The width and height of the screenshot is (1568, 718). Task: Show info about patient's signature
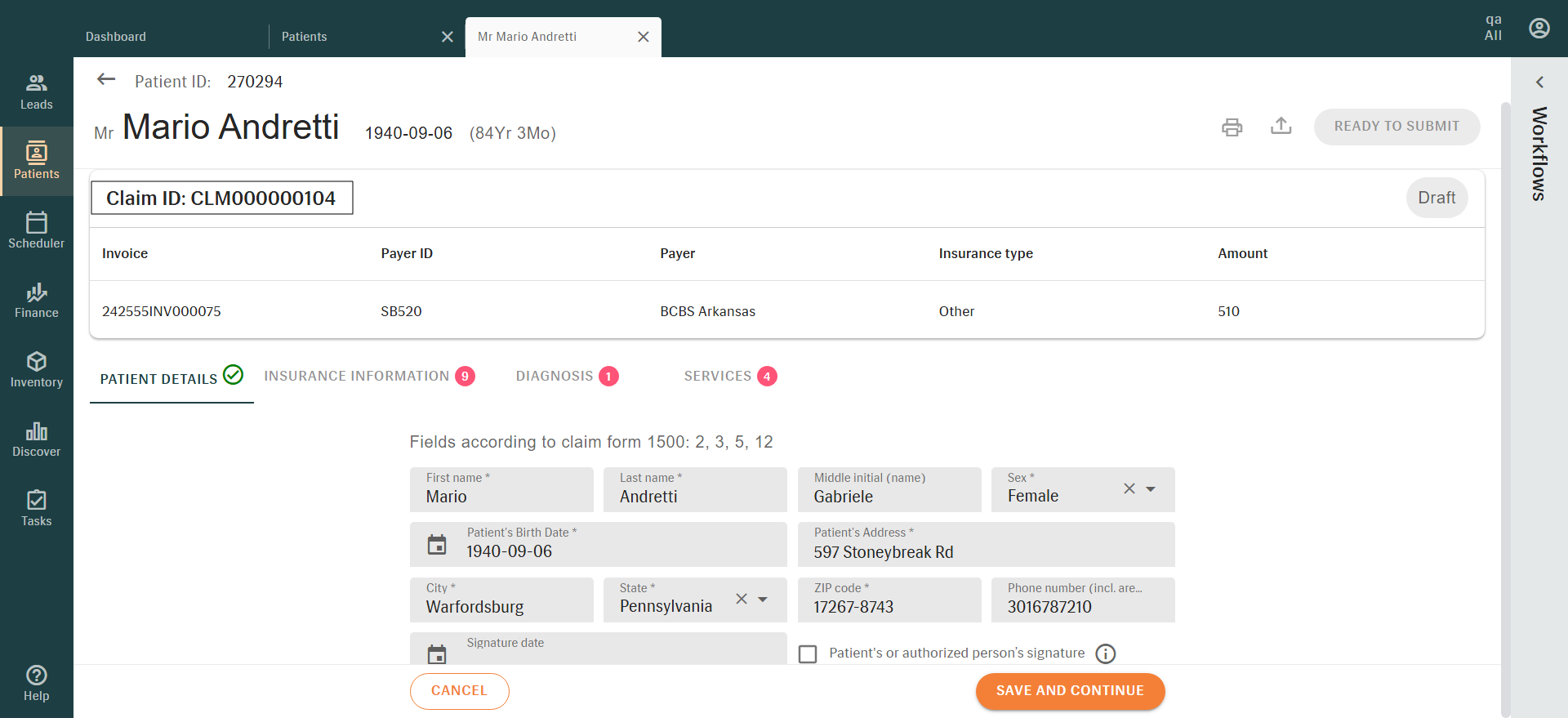coord(1105,653)
